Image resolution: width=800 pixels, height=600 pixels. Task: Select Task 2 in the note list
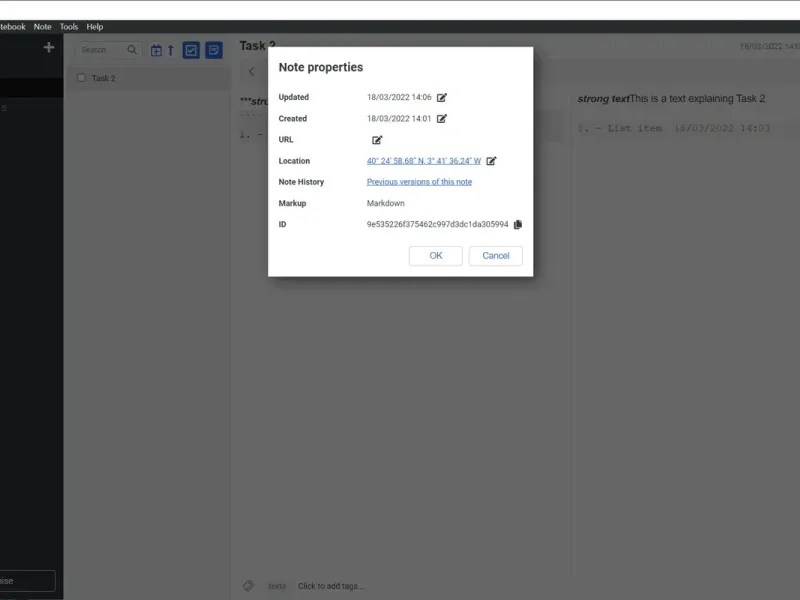pos(148,78)
